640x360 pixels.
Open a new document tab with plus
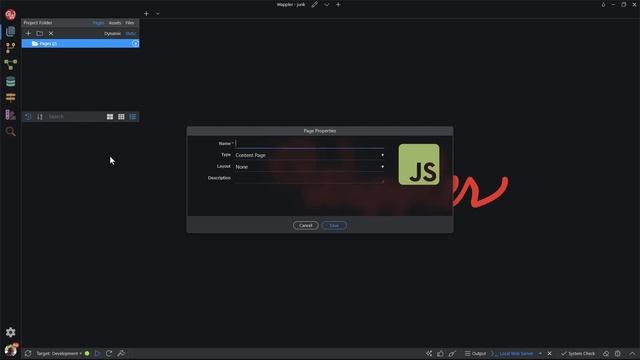(x=146, y=13)
